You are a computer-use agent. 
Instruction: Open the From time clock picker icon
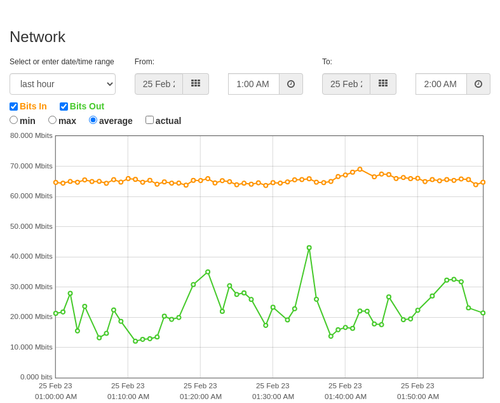(291, 84)
